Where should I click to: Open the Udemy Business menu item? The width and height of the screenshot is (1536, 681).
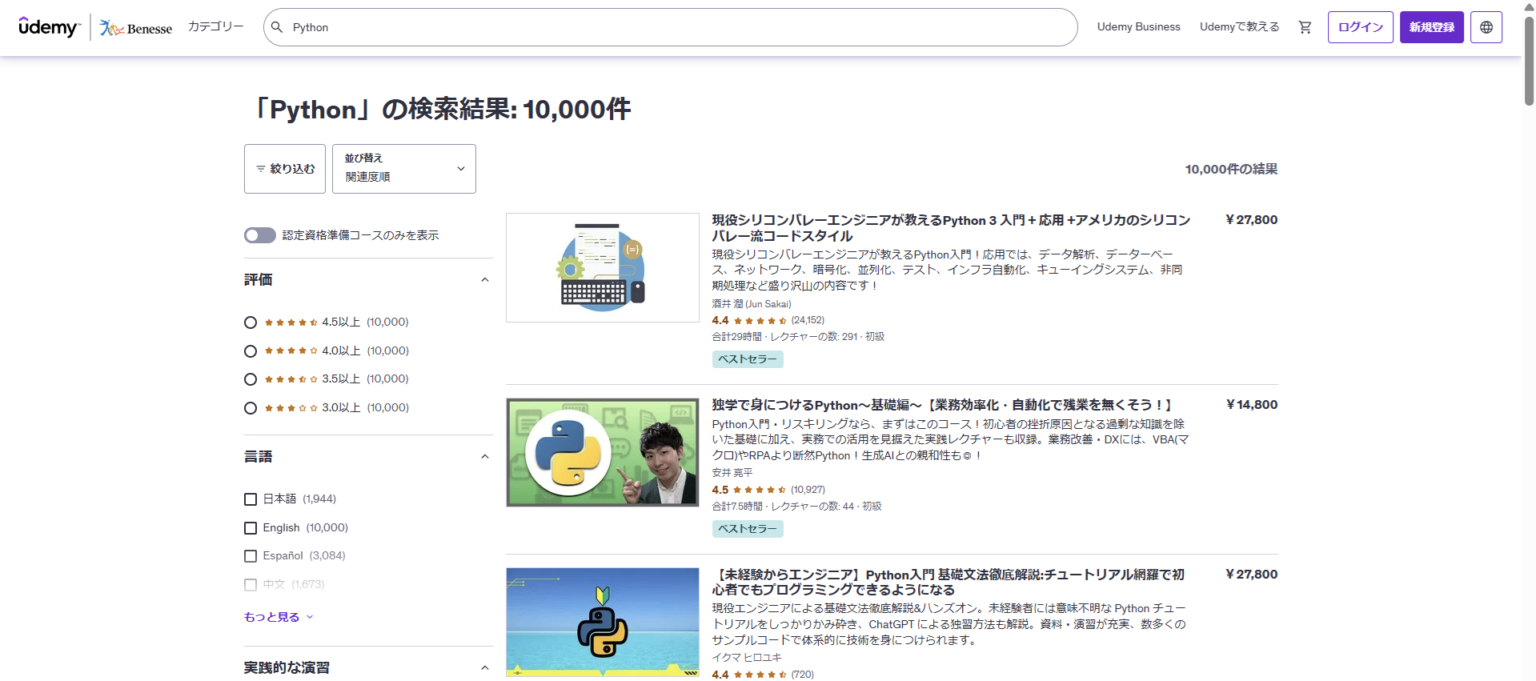pos(1139,27)
